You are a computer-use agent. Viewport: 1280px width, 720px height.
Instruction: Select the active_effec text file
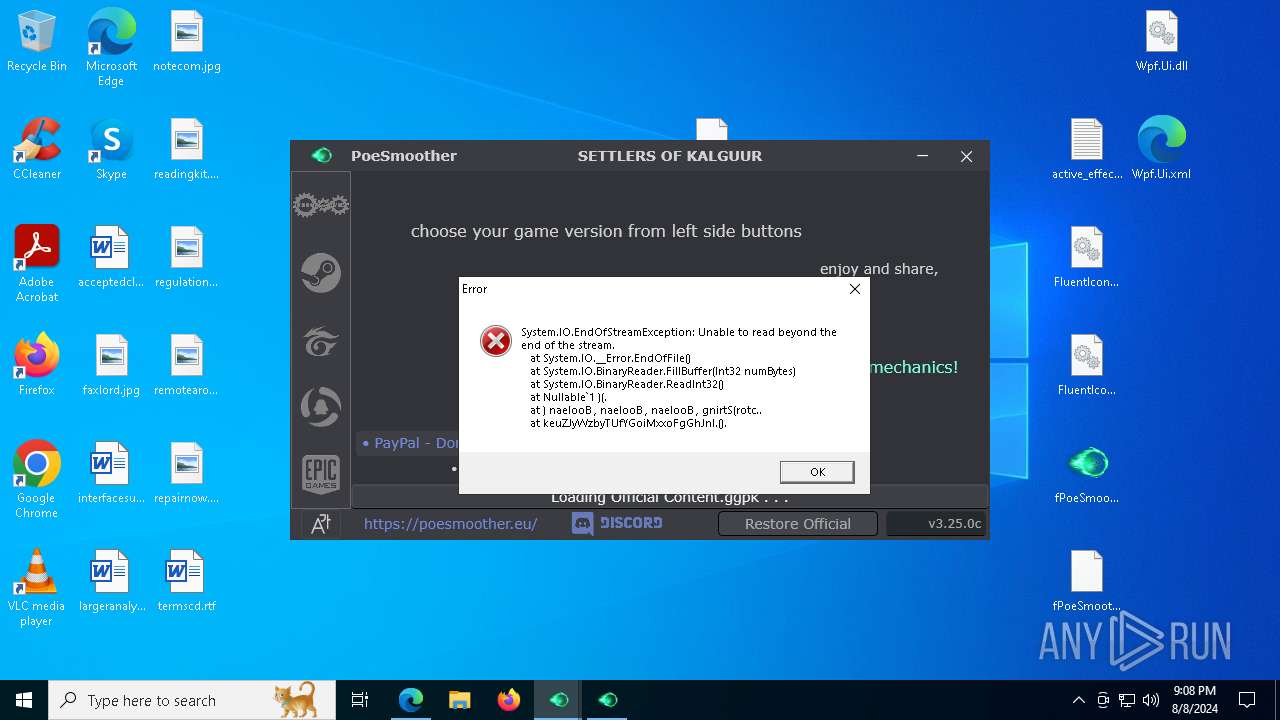tap(1087, 150)
